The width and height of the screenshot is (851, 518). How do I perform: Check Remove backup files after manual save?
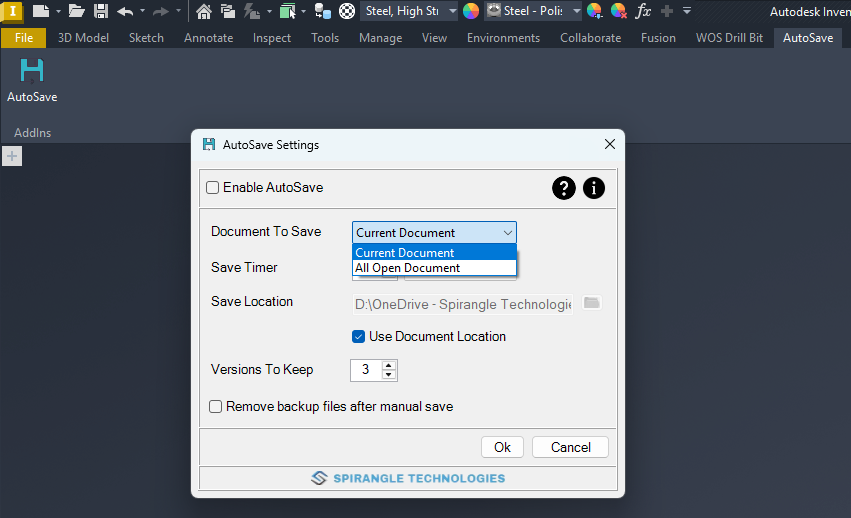point(215,407)
